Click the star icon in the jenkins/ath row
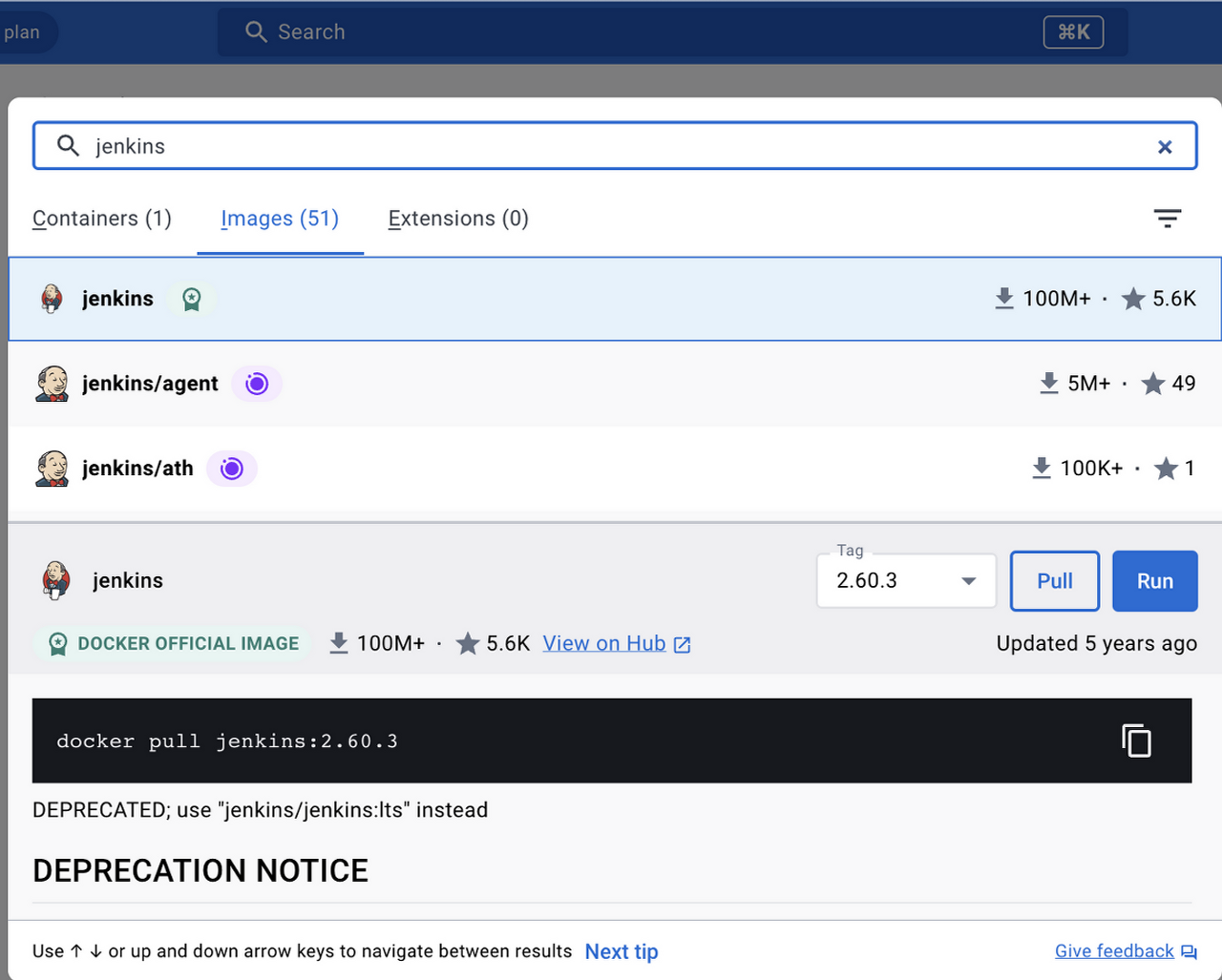 (x=1166, y=469)
